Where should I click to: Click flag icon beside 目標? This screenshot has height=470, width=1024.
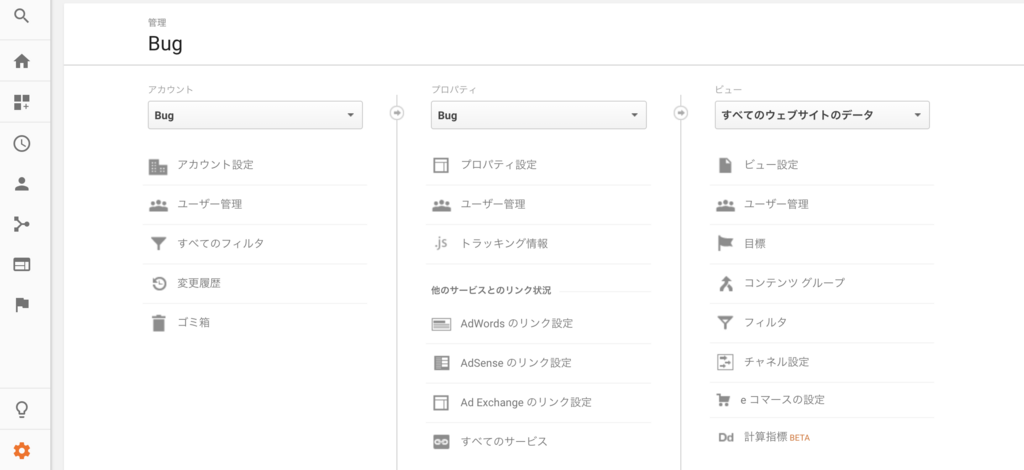coord(726,244)
